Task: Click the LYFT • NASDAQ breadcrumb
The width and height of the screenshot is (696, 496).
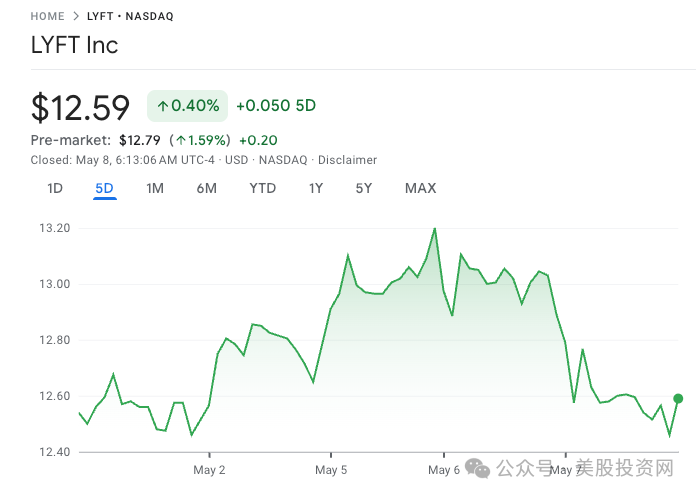Action: point(129,16)
